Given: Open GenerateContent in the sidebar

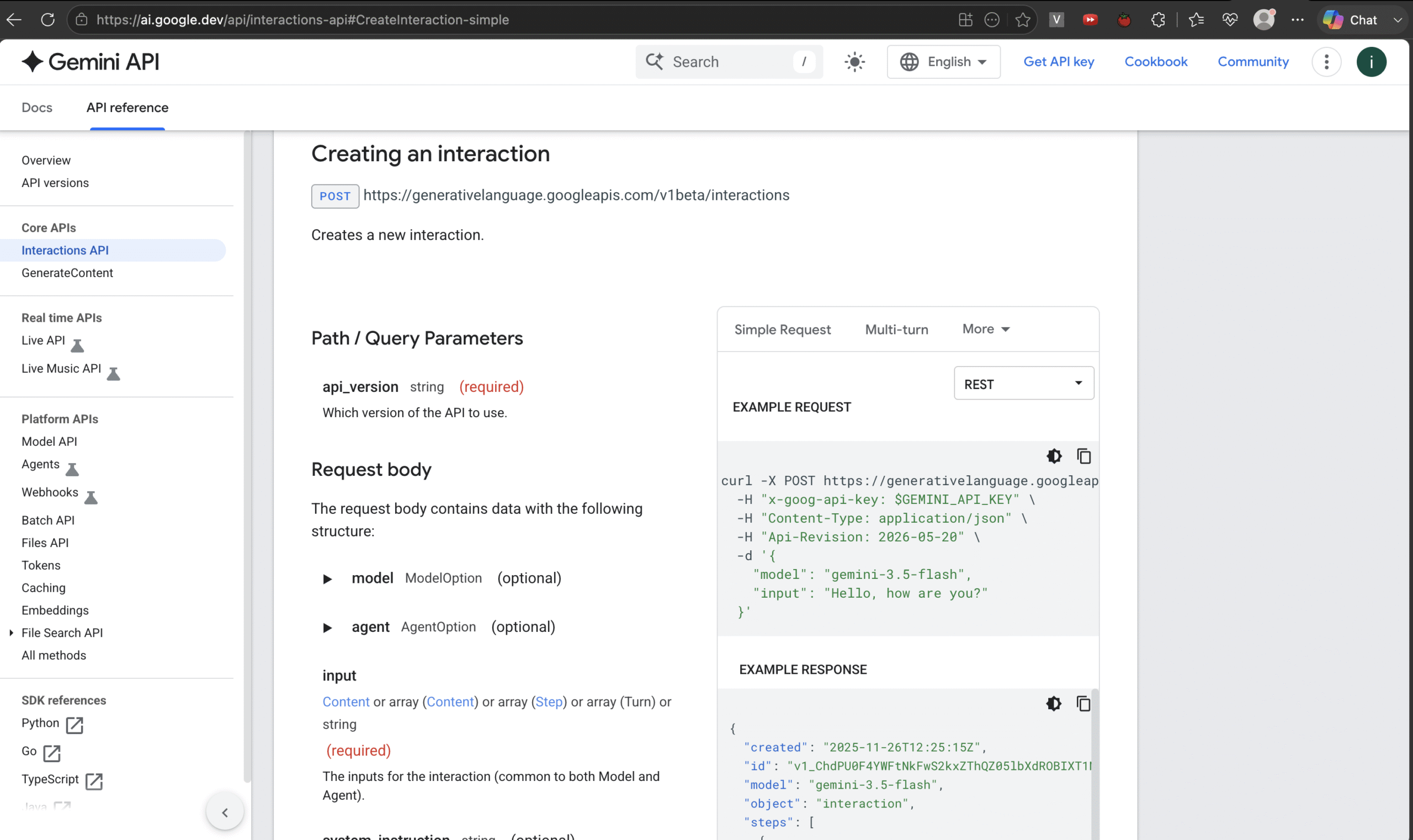Looking at the screenshot, I should pyautogui.click(x=67, y=273).
